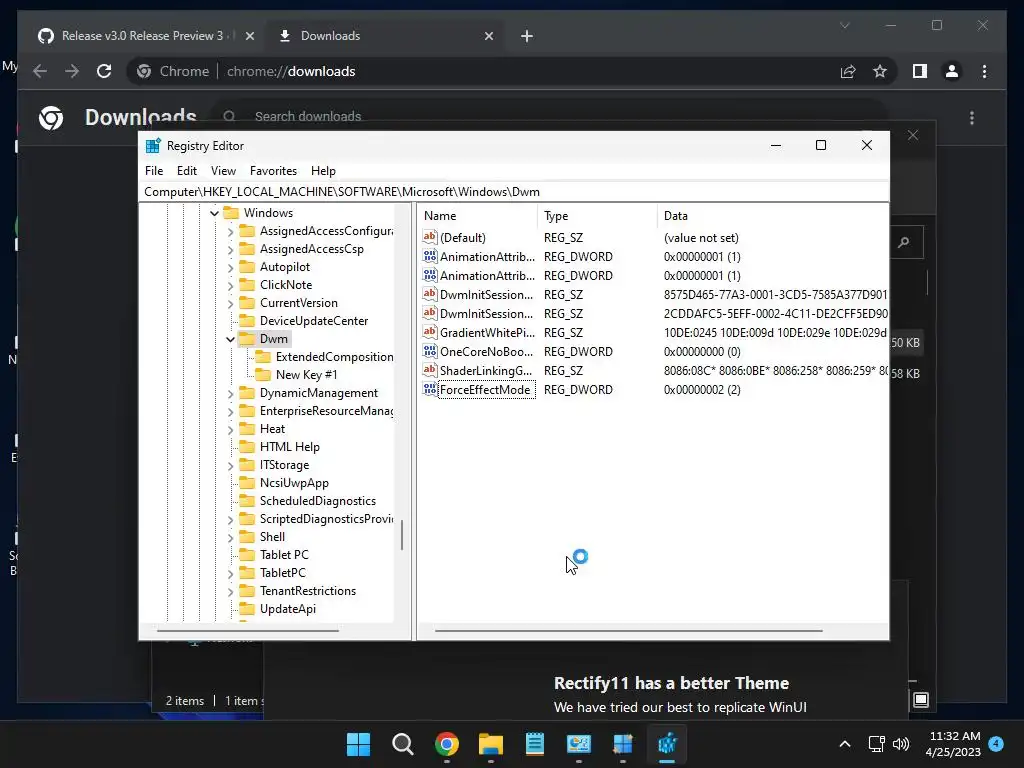The image size is (1024, 768).
Task: Show hidden system tray icons
Action: coord(844,744)
